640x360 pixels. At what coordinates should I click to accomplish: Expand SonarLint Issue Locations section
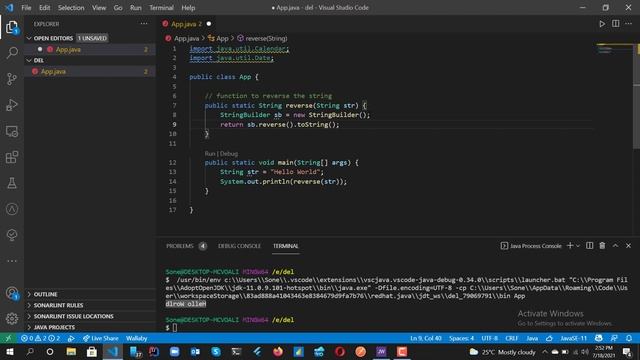point(73,316)
